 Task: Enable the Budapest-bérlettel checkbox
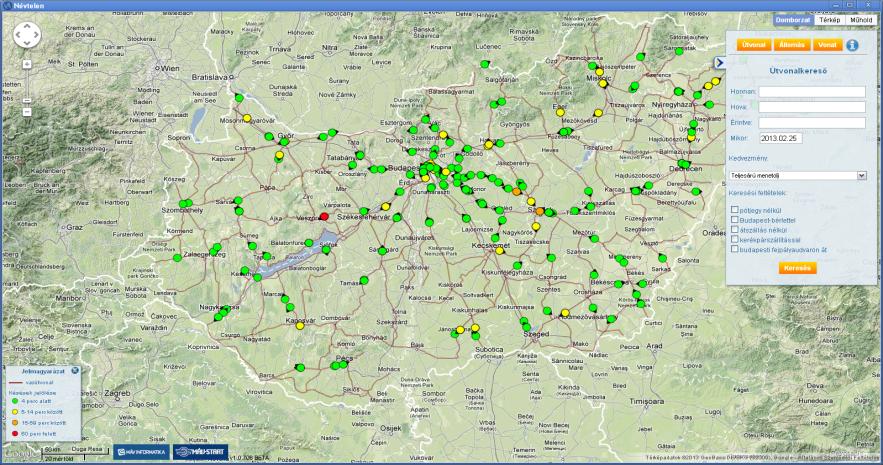734,220
